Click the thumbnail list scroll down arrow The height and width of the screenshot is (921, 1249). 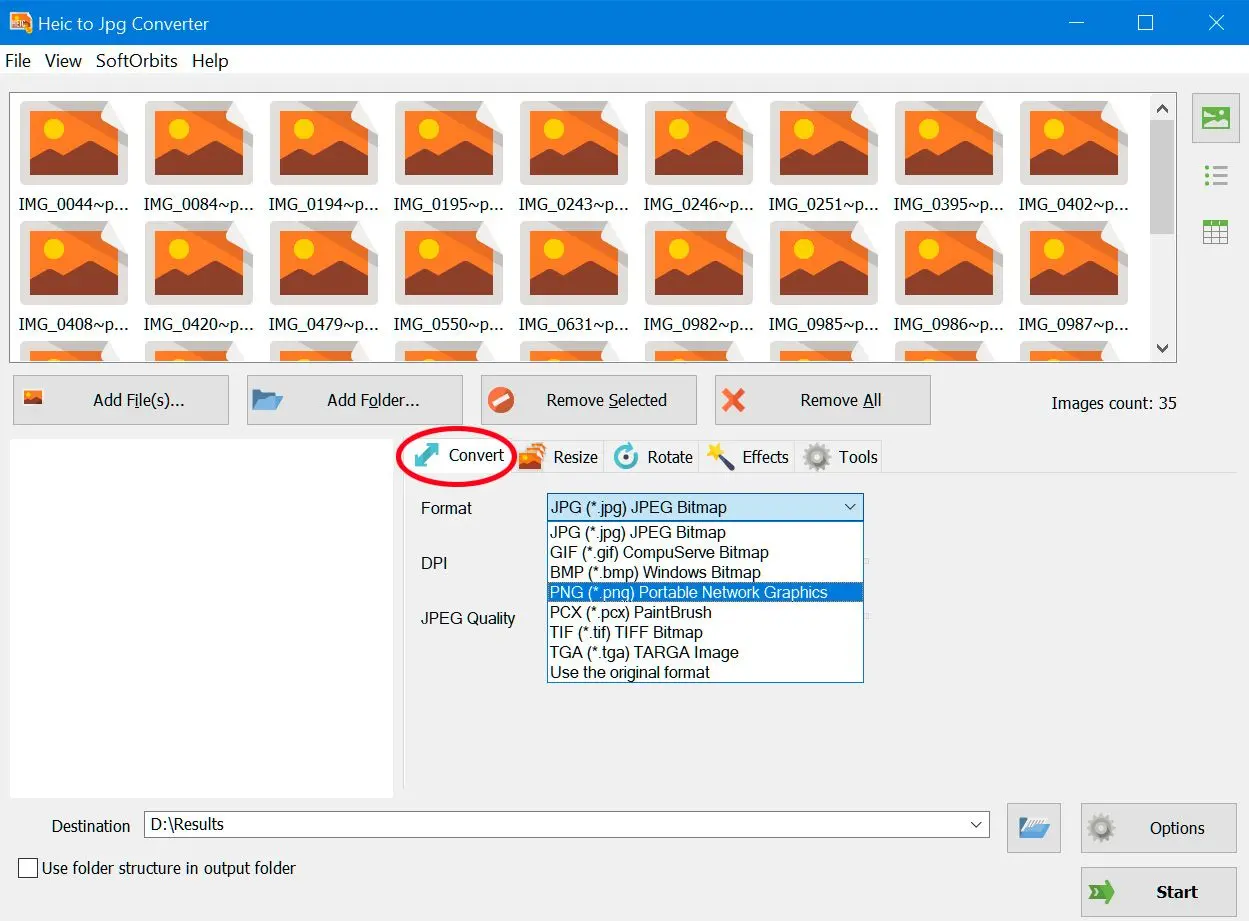click(x=1162, y=348)
